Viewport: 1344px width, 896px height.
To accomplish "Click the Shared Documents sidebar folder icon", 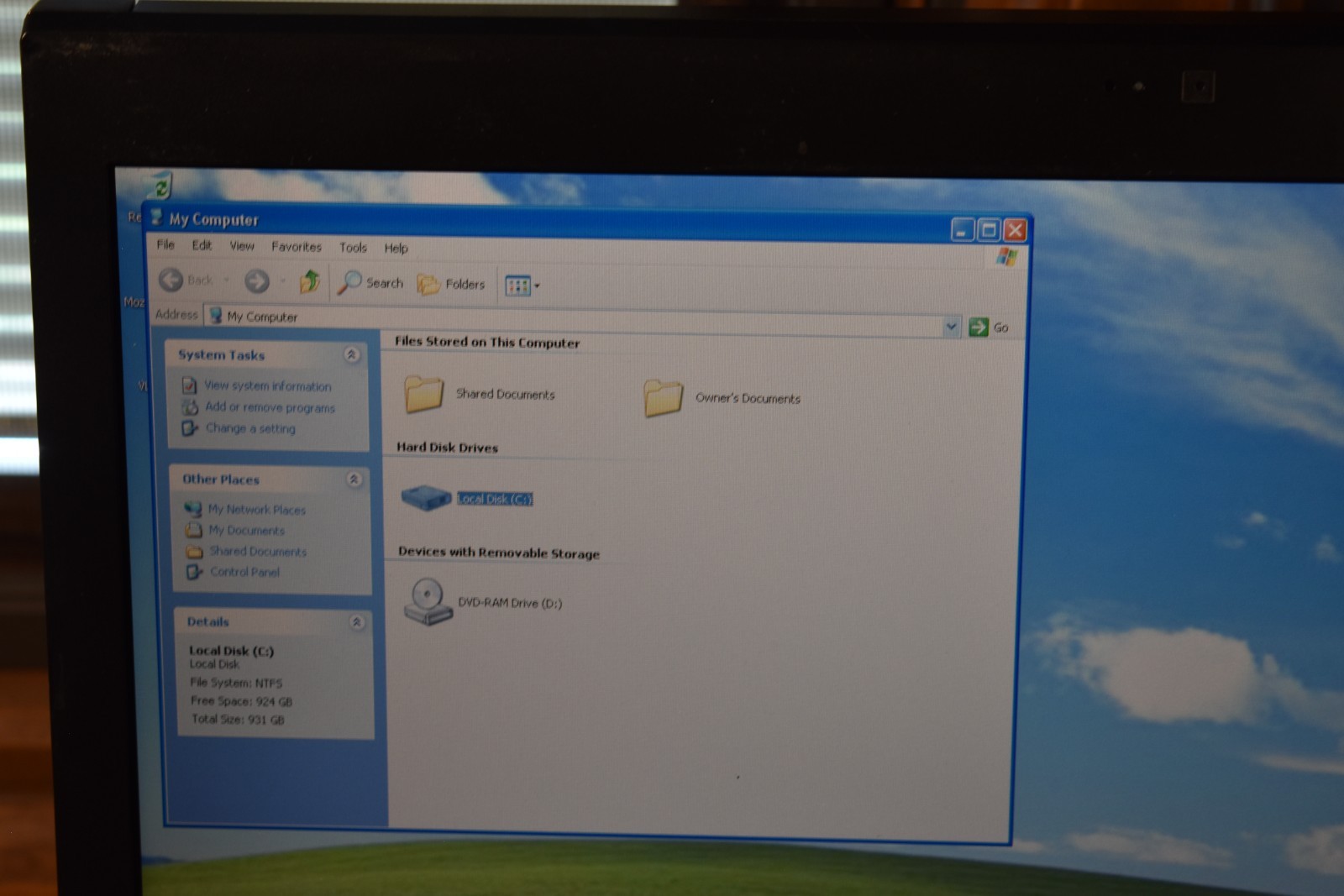I will [195, 551].
